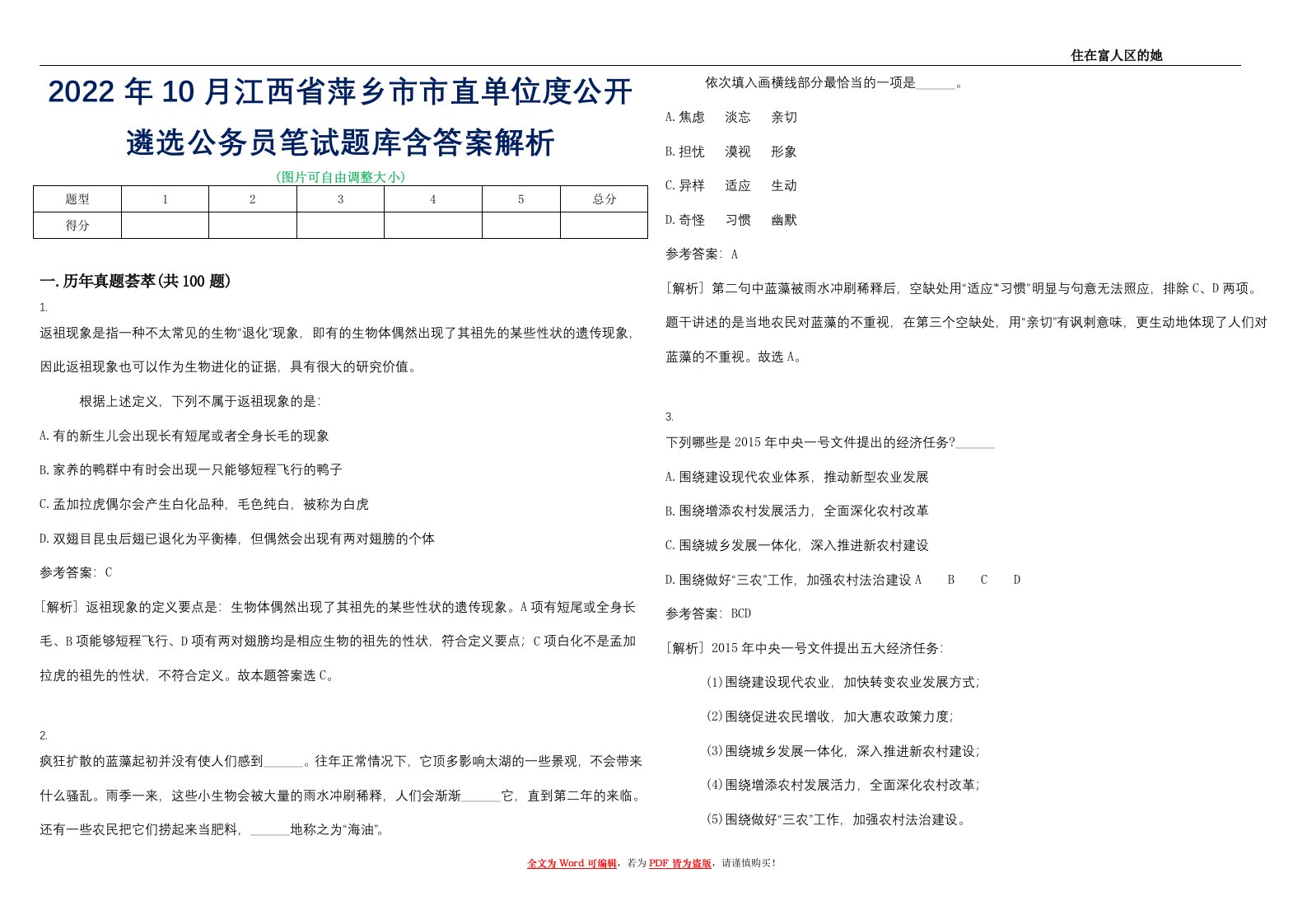This screenshot has height=924, width=1307.
Task: Click option 'B.围绕增添农村发展活力, 全面深化农村改革'
Action: point(797,511)
